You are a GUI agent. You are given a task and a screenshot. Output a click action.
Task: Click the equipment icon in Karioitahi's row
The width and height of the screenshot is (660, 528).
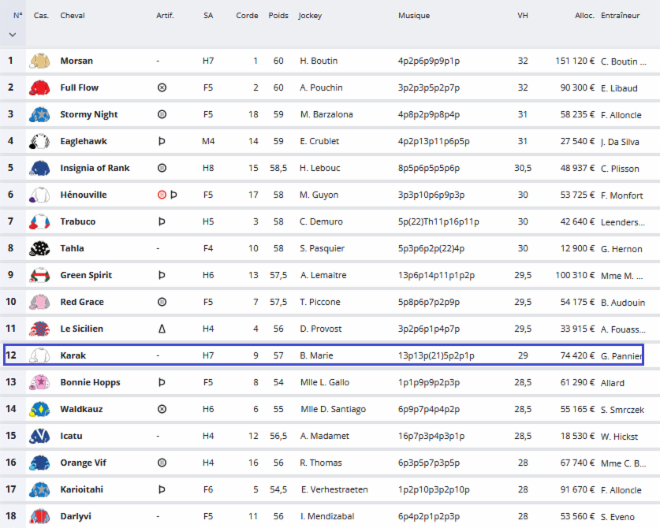point(162,489)
